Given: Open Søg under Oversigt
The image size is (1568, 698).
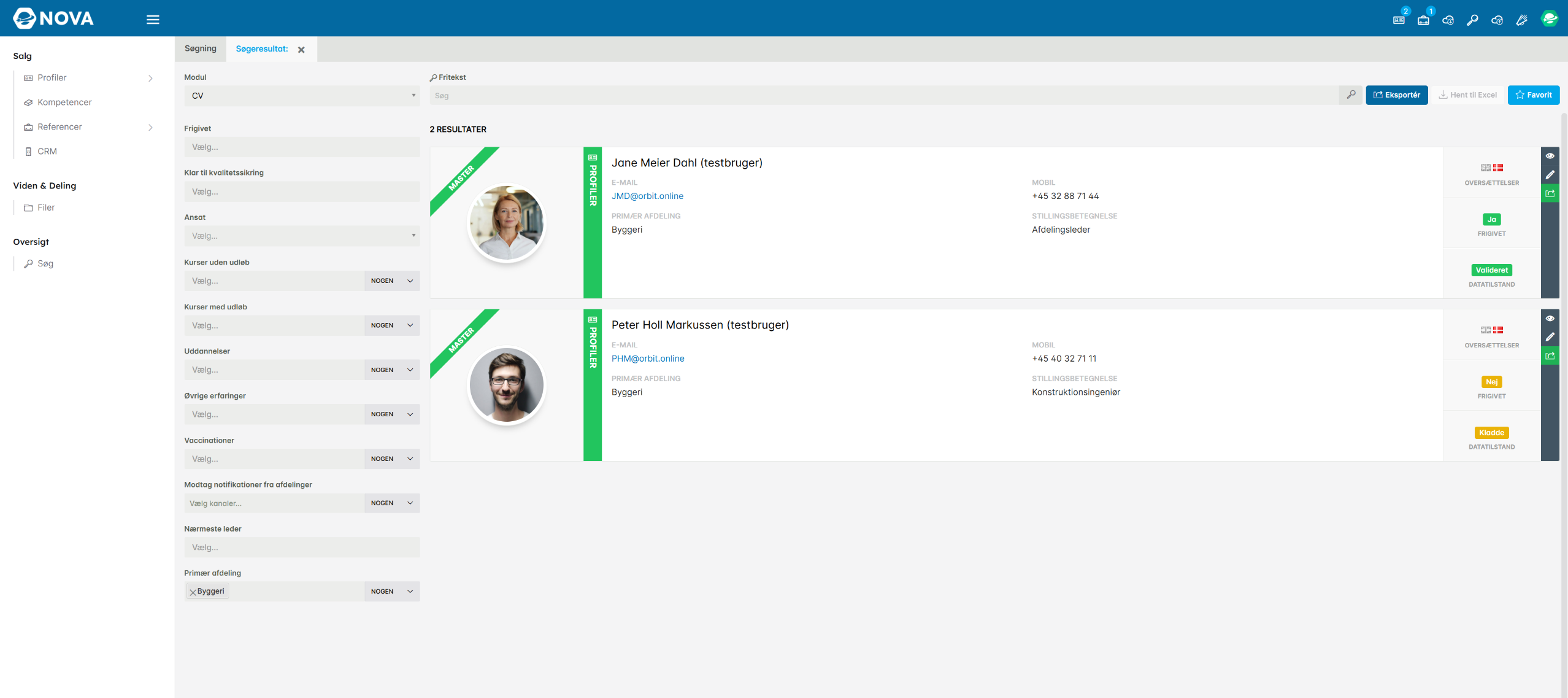Looking at the screenshot, I should [x=45, y=264].
